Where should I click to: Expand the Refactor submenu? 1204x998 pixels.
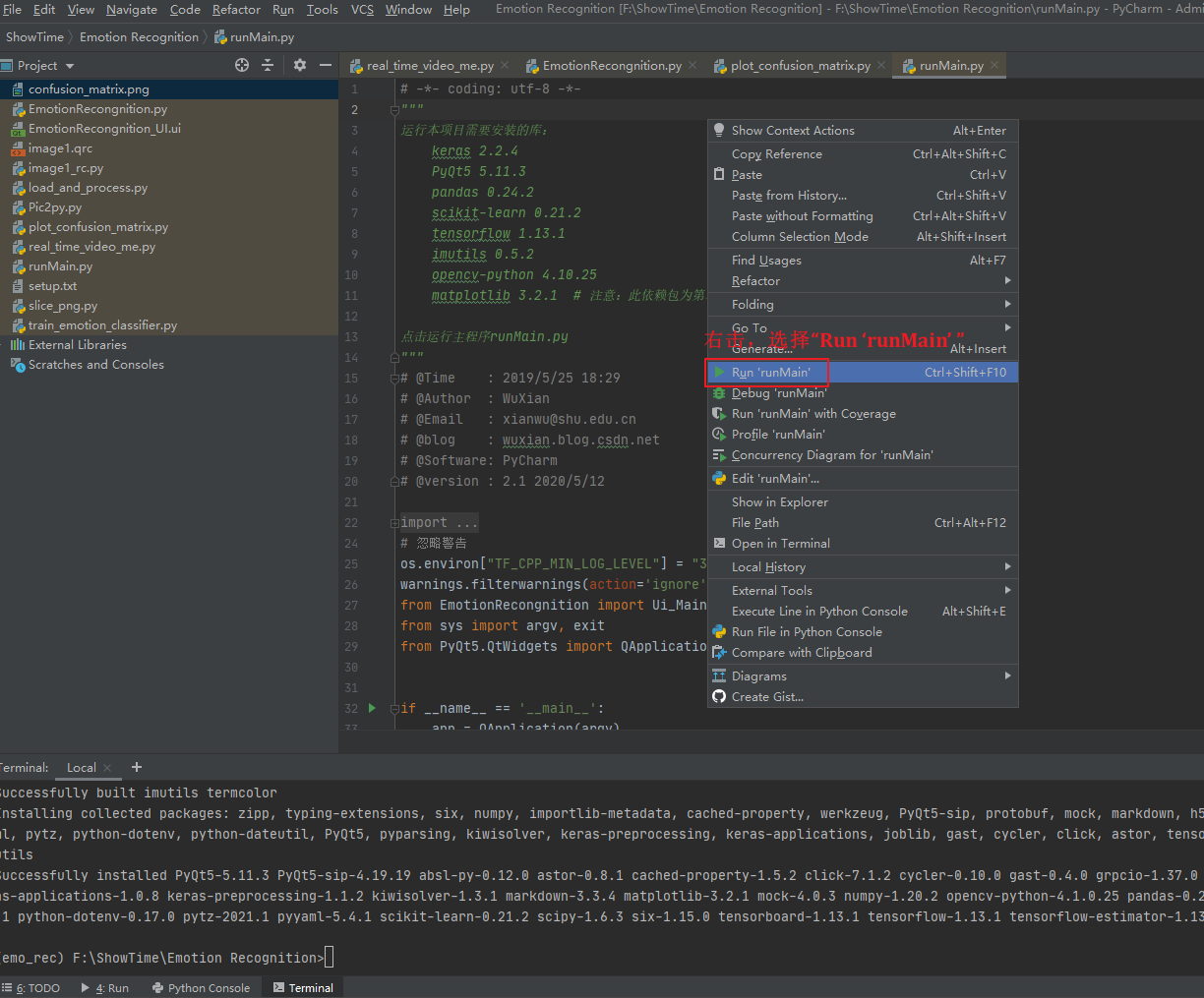point(1007,280)
